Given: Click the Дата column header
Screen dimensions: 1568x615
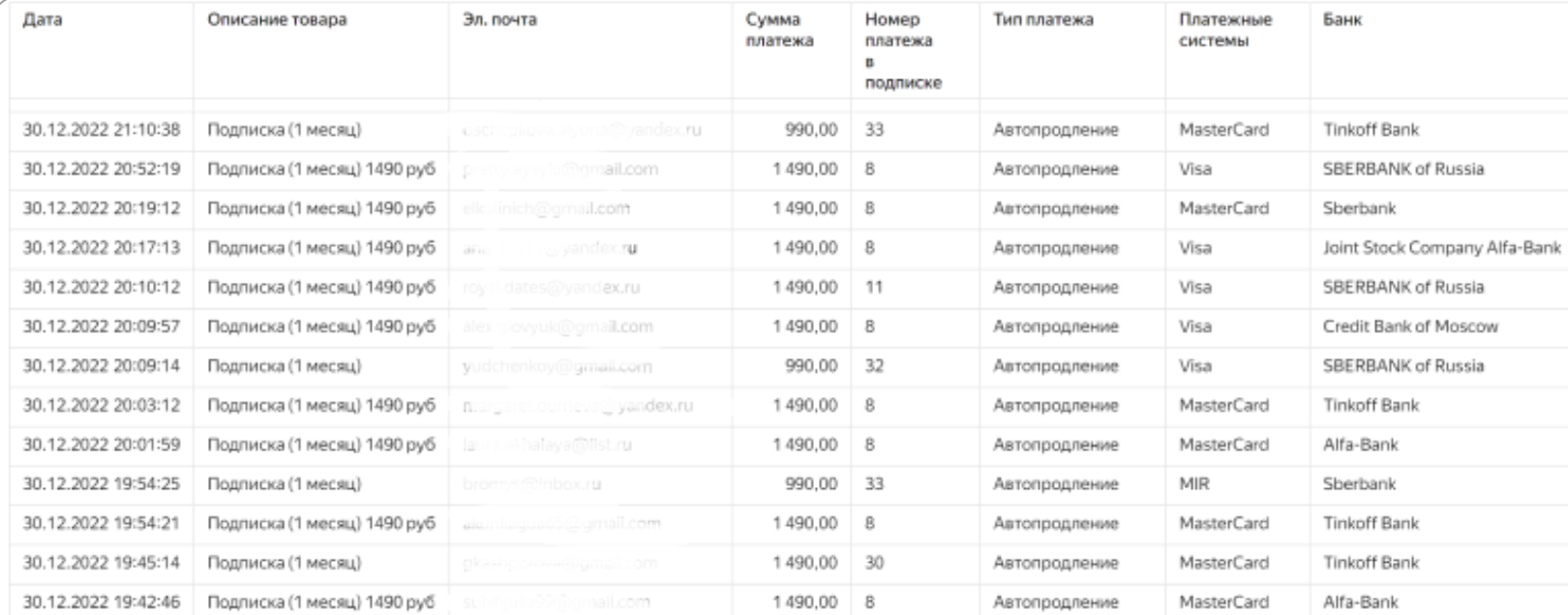Looking at the screenshot, I should 43,19.
